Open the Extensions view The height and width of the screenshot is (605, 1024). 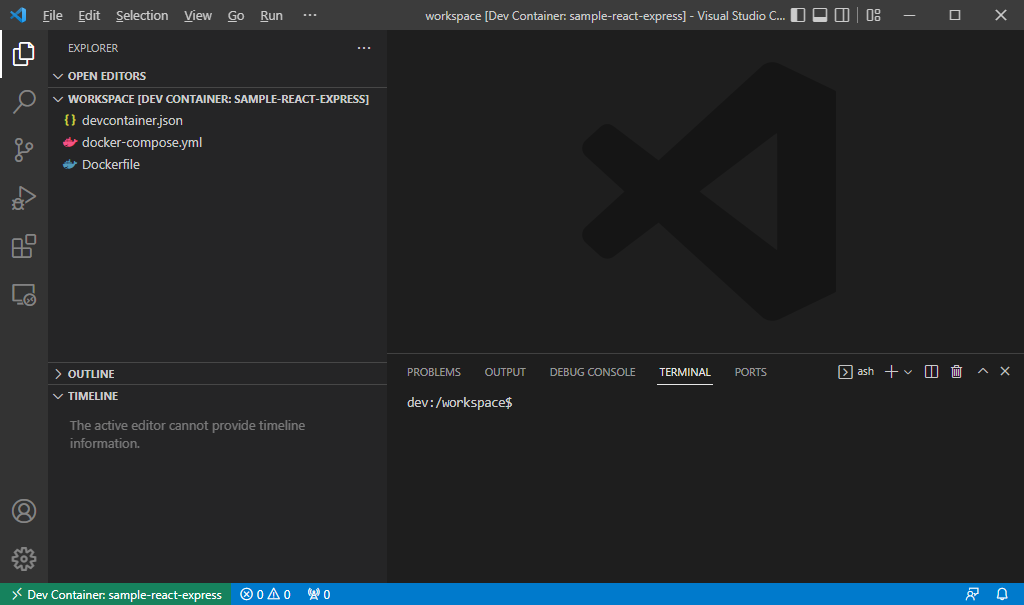[x=24, y=246]
